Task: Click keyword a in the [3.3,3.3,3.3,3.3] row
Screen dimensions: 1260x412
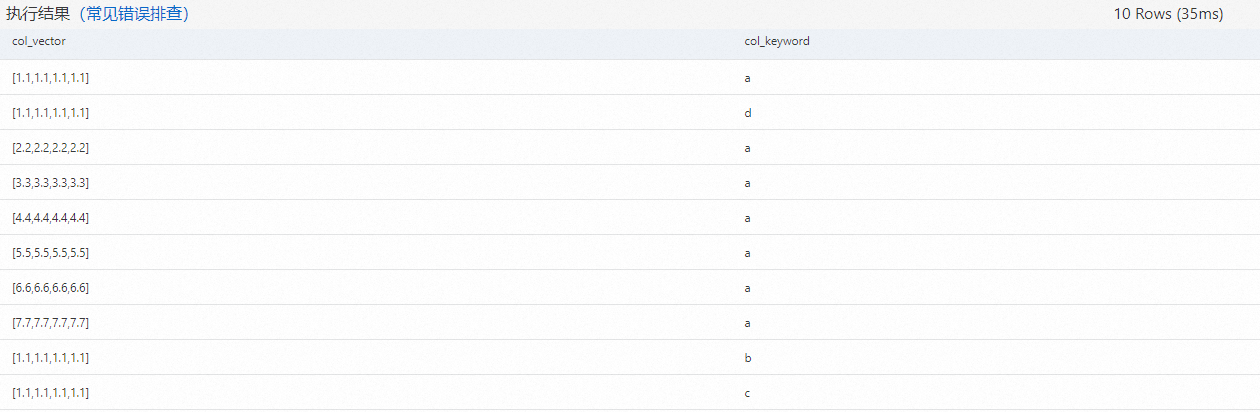Action: pyautogui.click(x=748, y=183)
